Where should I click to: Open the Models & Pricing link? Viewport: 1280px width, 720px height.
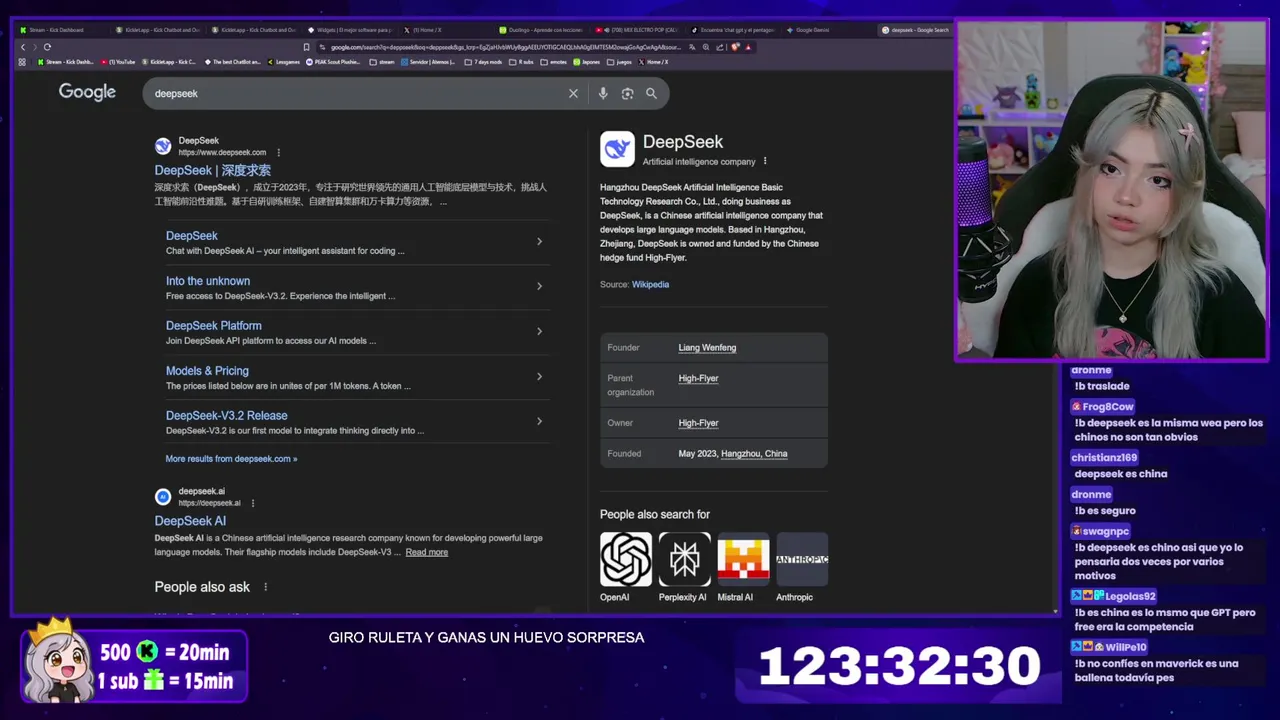tap(207, 371)
